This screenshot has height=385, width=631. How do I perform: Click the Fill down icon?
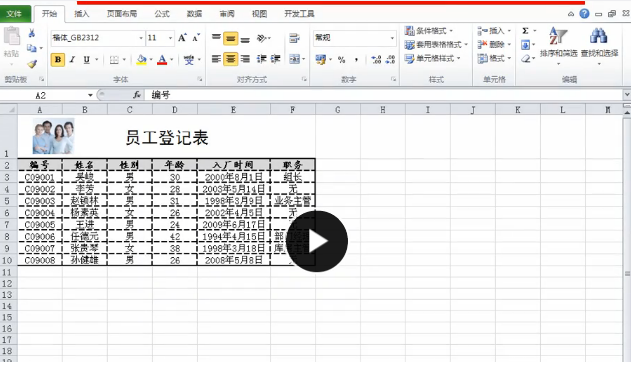pos(525,45)
